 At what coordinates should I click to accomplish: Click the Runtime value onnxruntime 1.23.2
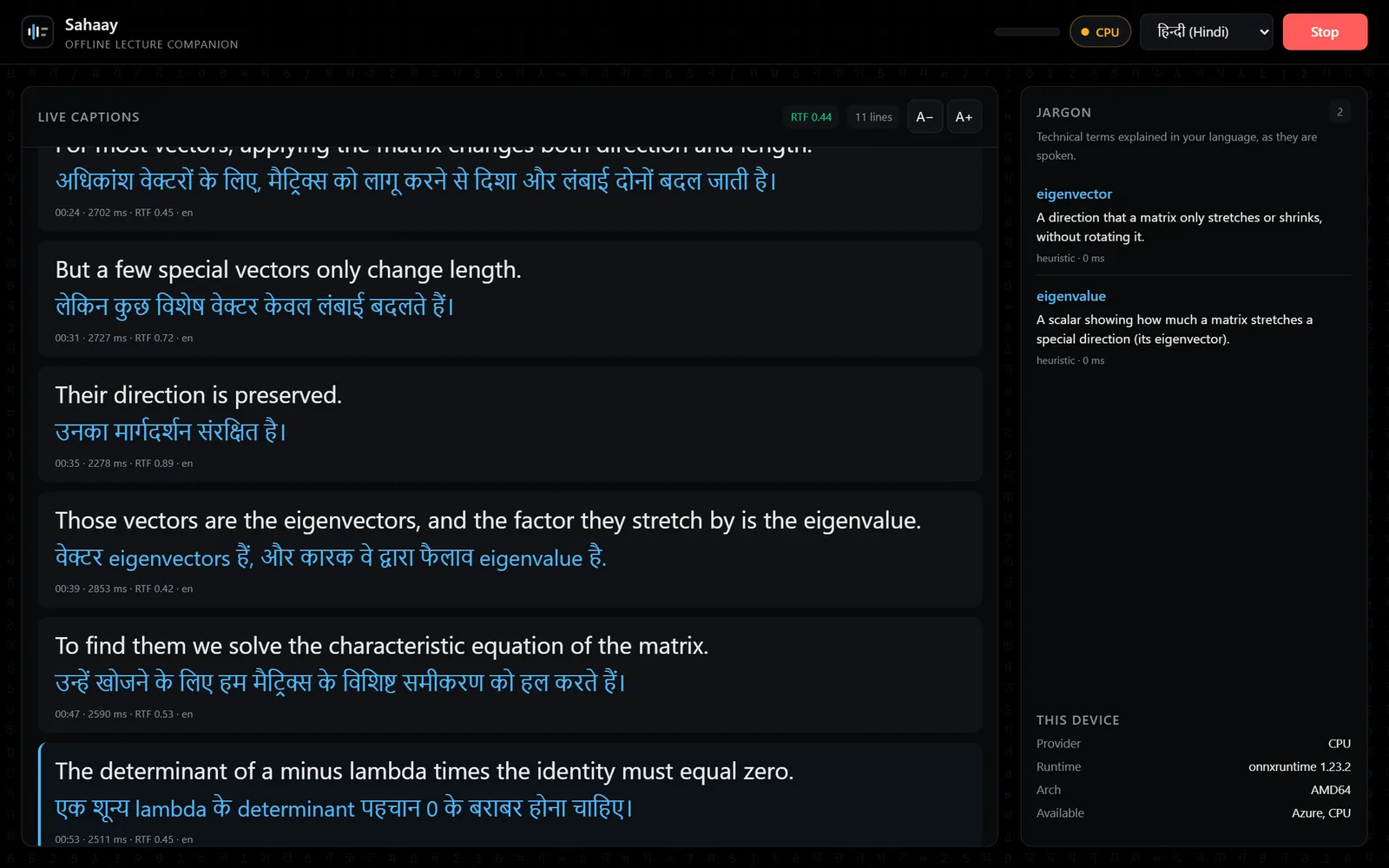pyautogui.click(x=1300, y=767)
